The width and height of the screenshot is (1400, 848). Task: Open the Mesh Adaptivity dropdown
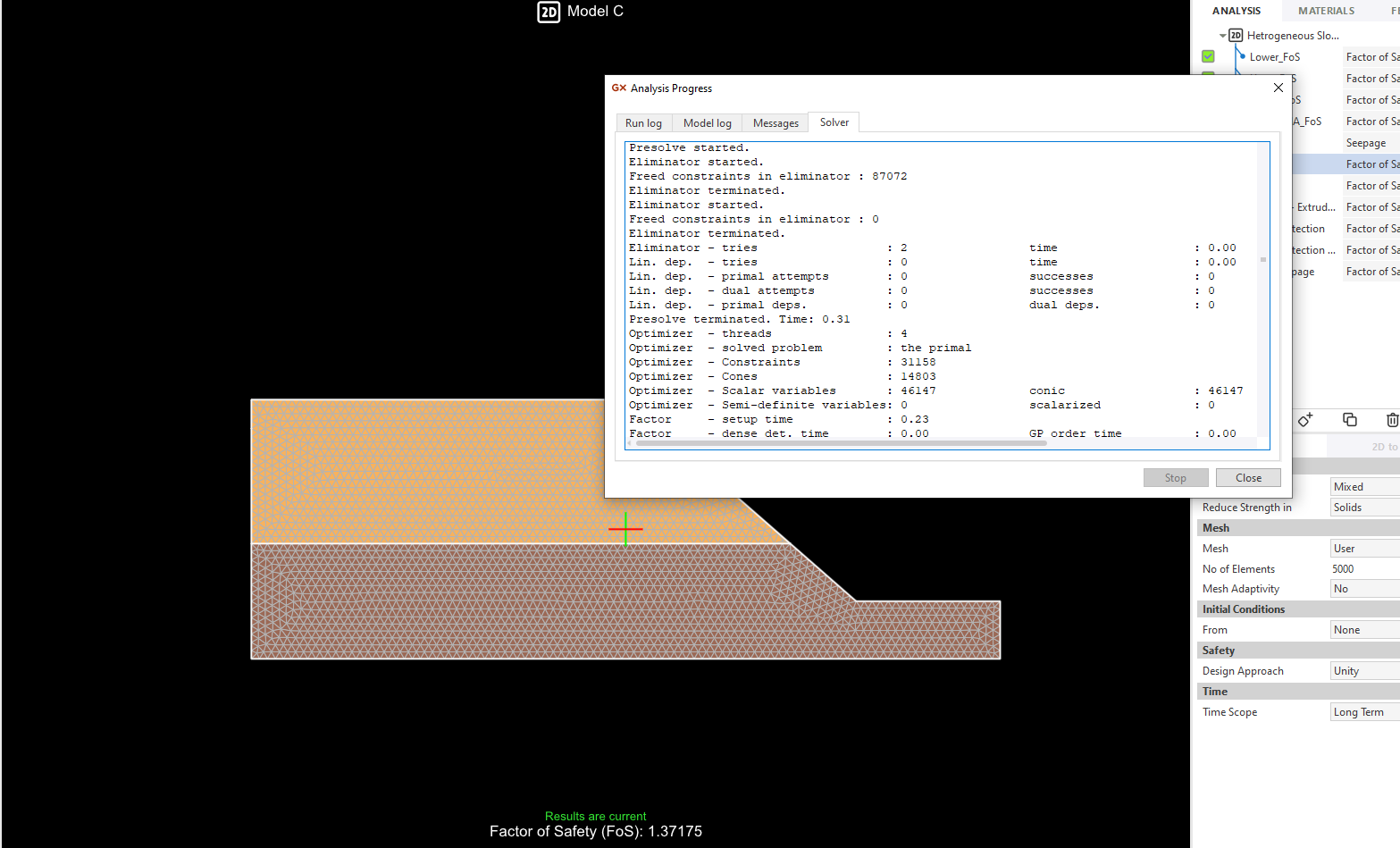1363,589
